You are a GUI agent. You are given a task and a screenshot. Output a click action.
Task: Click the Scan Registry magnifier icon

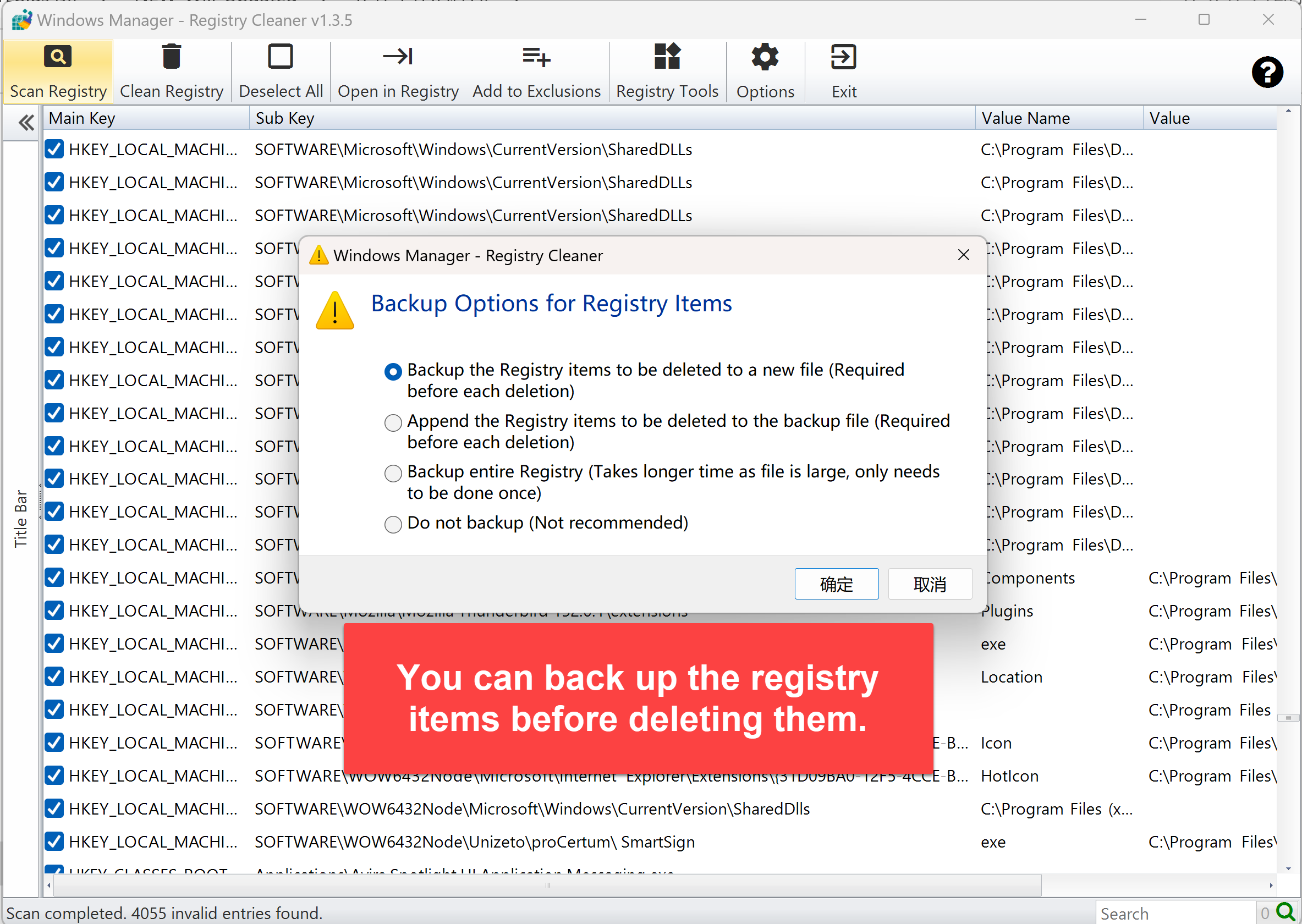pos(57,56)
